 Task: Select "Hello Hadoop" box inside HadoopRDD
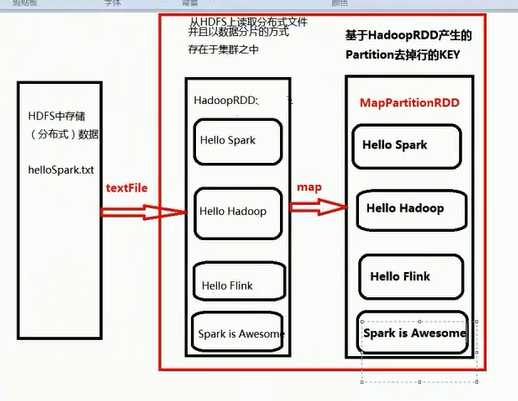pos(238,213)
